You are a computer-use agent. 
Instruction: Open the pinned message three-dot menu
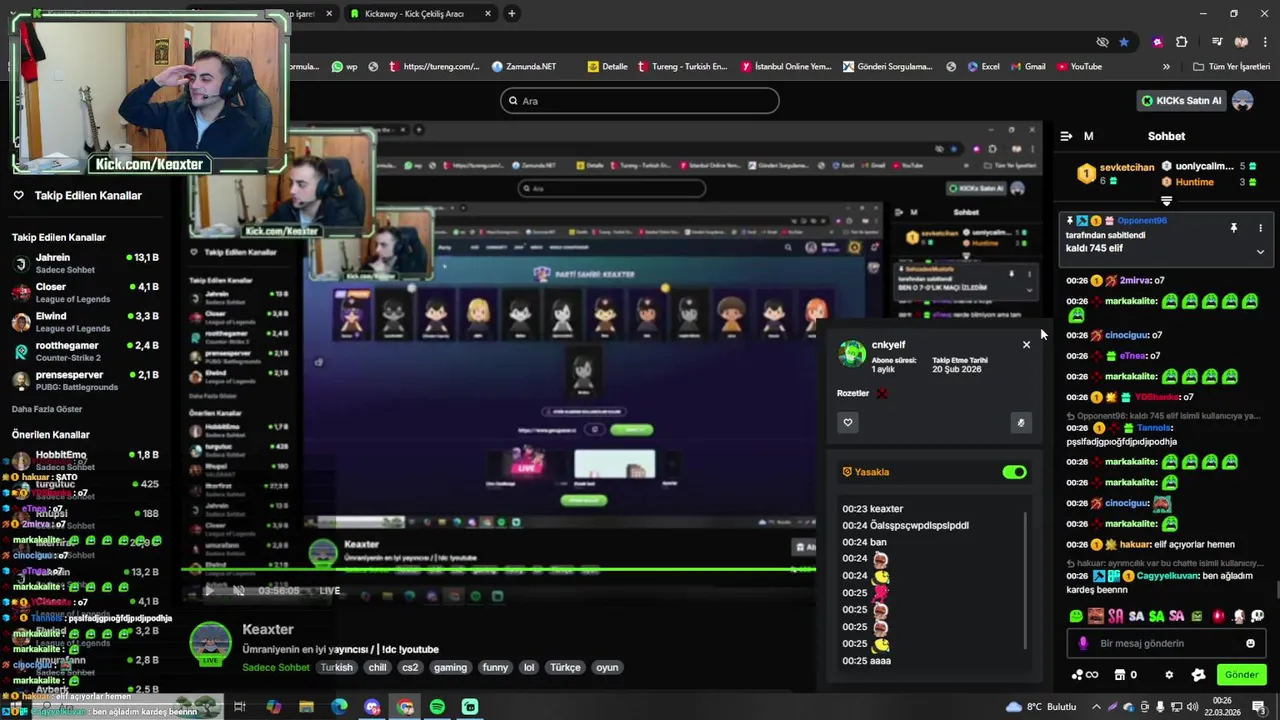1260,228
